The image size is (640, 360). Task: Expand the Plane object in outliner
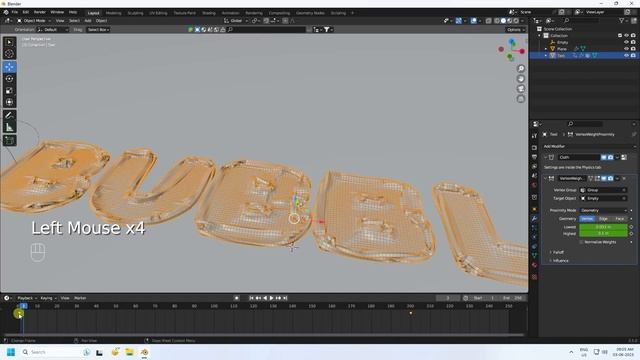pyautogui.click(x=546, y=49)
